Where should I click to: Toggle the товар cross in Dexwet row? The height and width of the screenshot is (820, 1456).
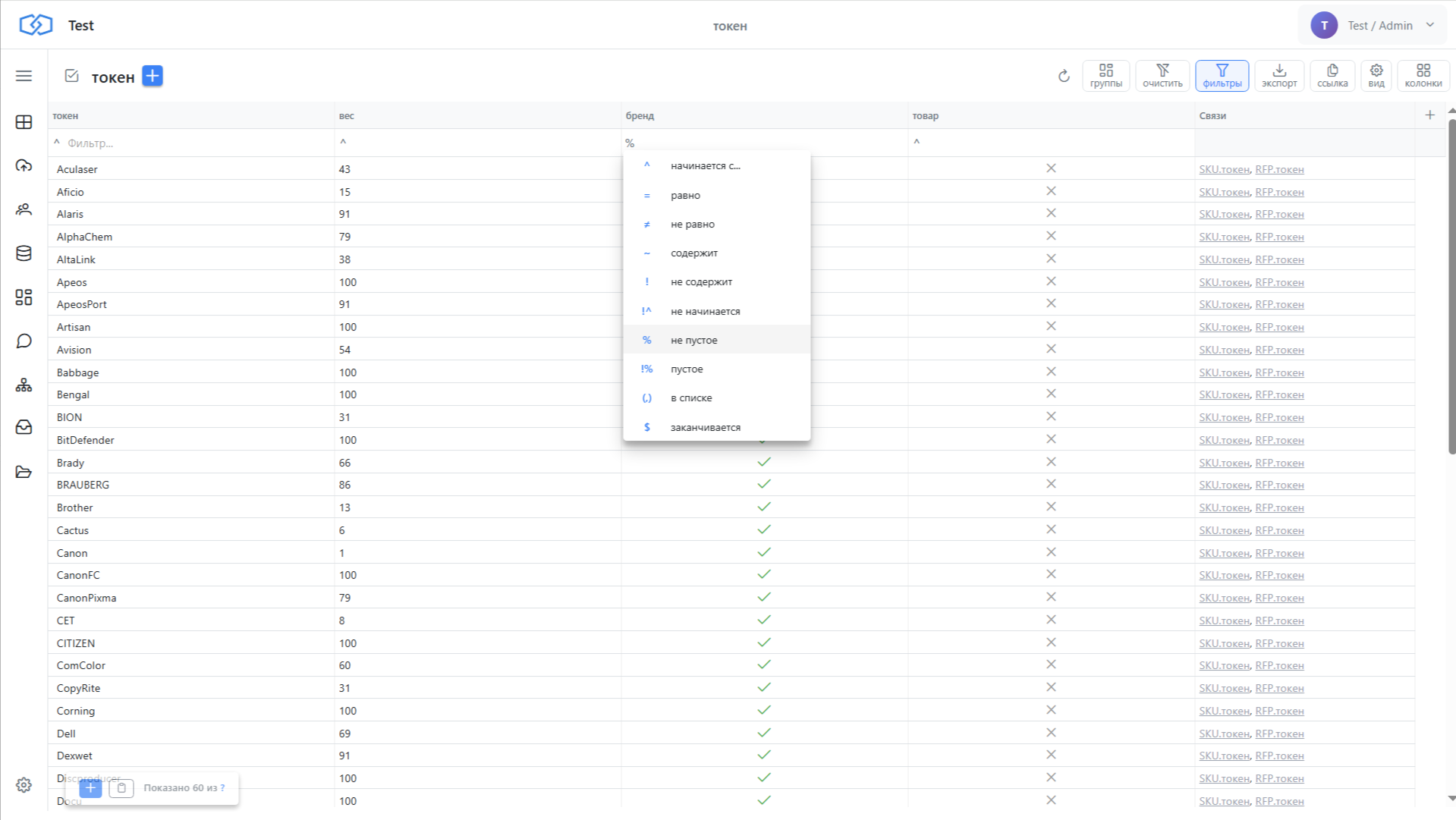tap(1051, 755)
